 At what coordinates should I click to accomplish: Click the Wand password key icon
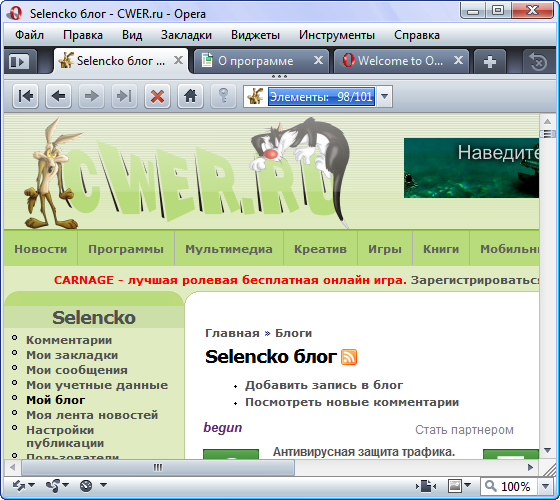click(223, 96)
